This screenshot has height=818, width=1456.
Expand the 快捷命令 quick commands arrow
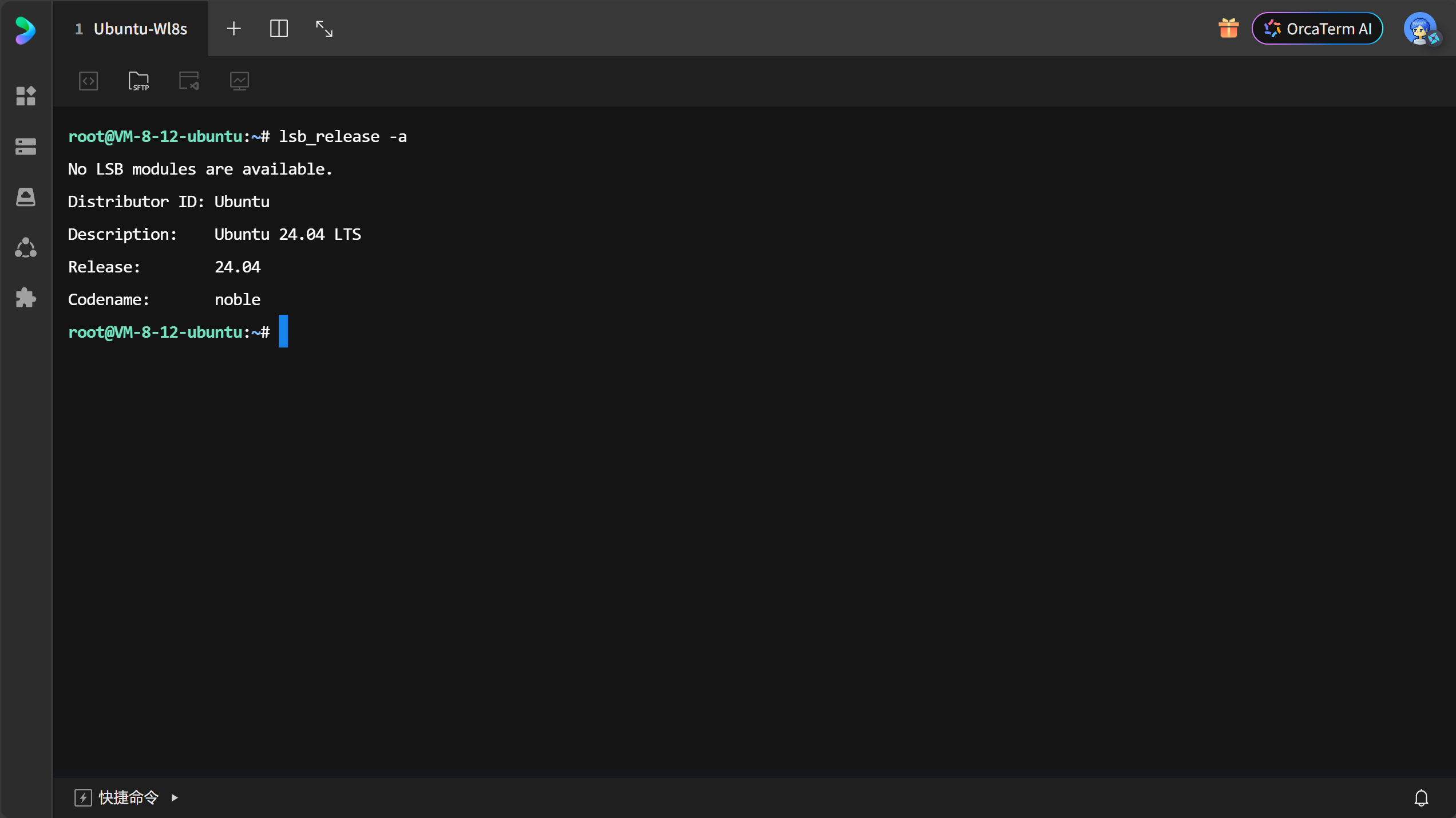tap(175, 797)
